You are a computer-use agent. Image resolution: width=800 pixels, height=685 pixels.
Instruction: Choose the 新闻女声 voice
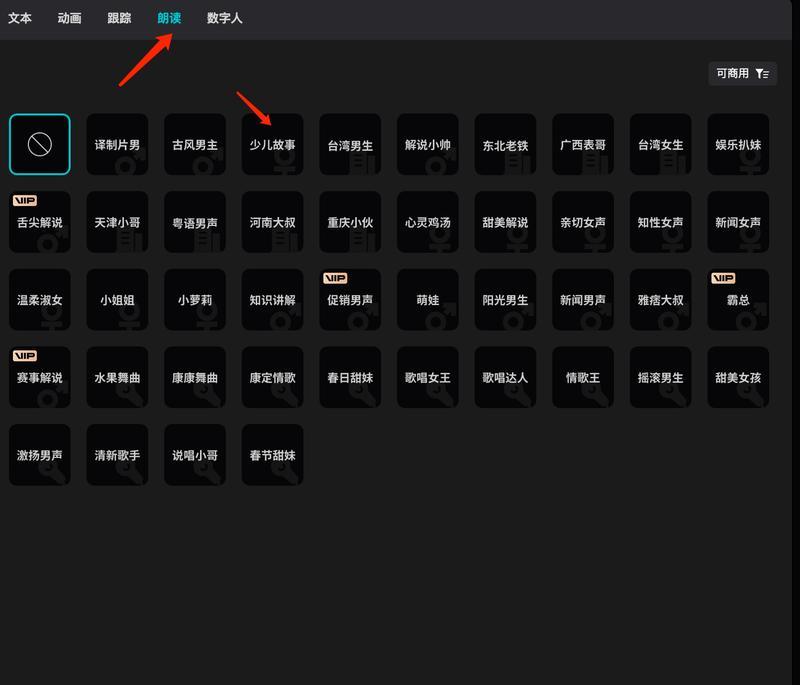coord(738,222)
